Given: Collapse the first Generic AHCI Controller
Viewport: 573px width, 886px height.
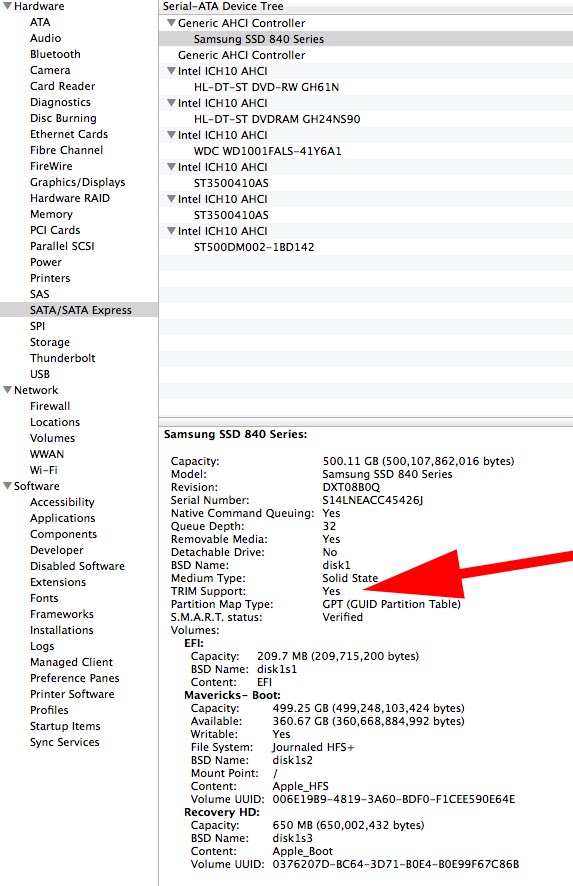Looking at the screenshot, I should click(171, 23).
